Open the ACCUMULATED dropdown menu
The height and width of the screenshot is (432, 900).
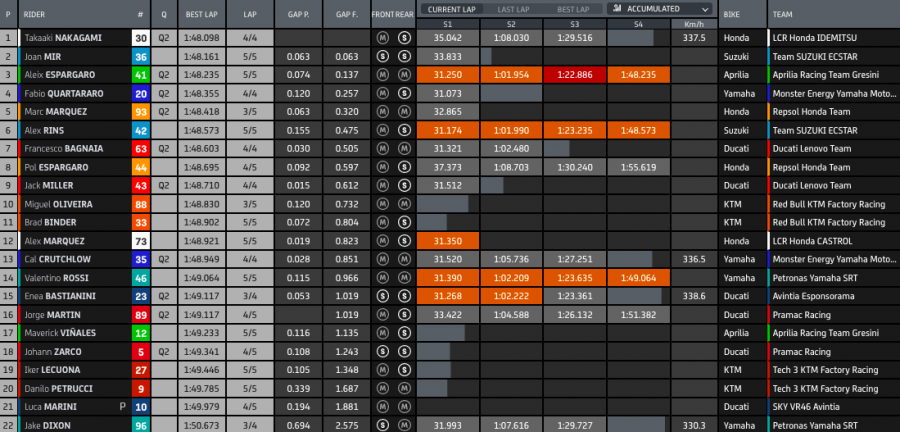[657, 8]
